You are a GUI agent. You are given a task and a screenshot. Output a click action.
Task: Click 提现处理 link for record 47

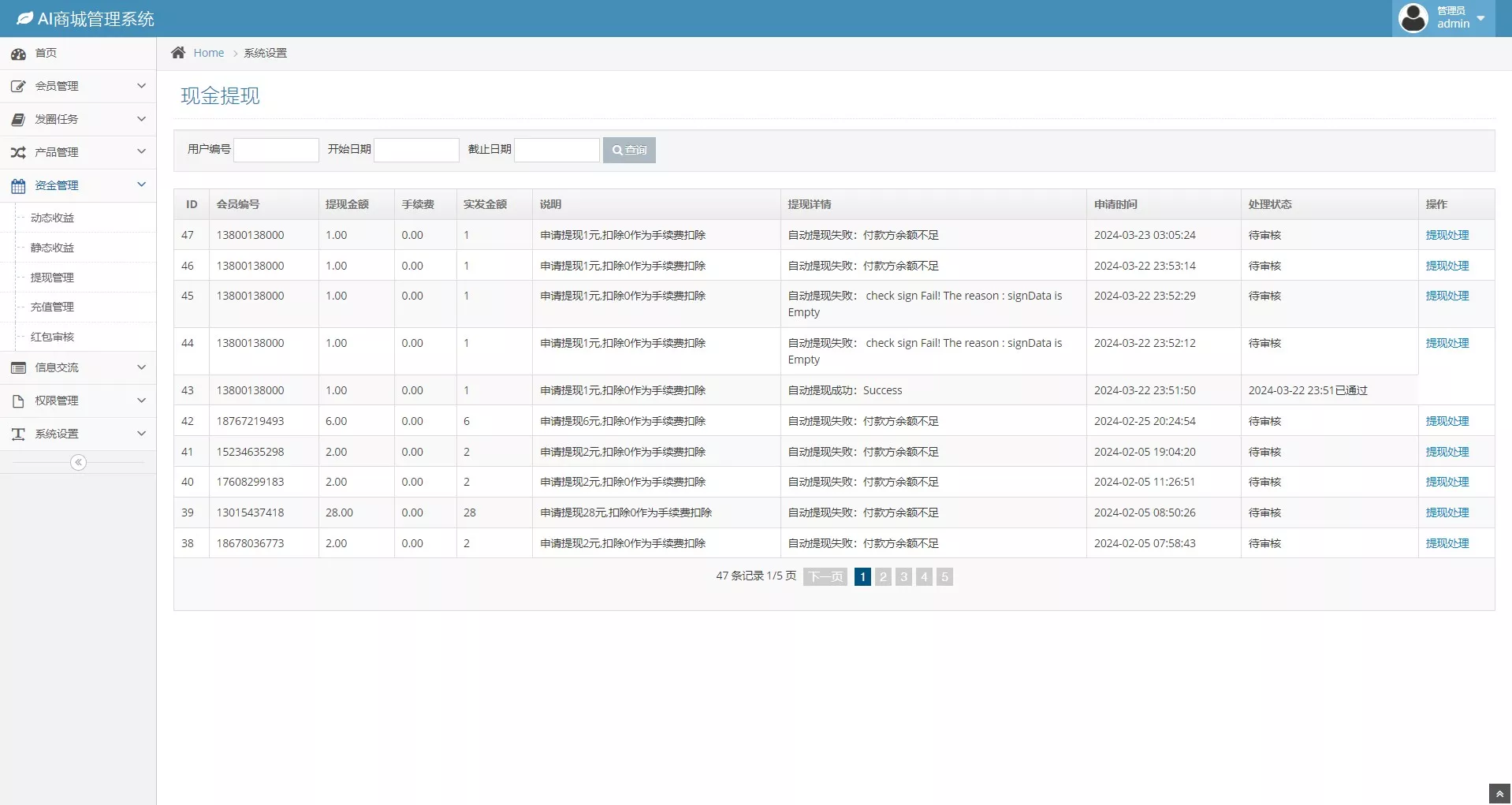coord(1447,235)
